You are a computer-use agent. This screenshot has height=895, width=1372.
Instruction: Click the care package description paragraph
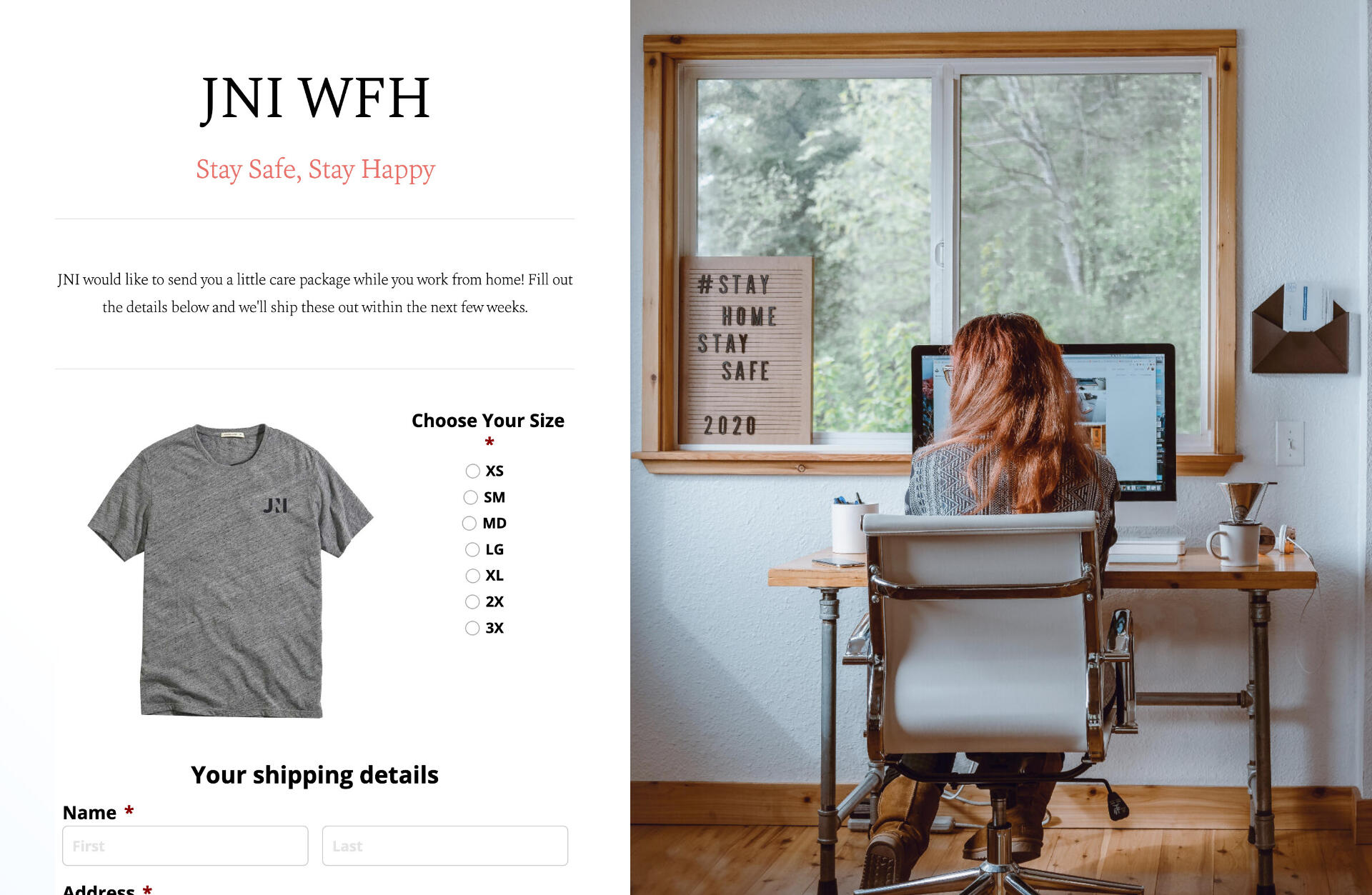tap(315, 293)
